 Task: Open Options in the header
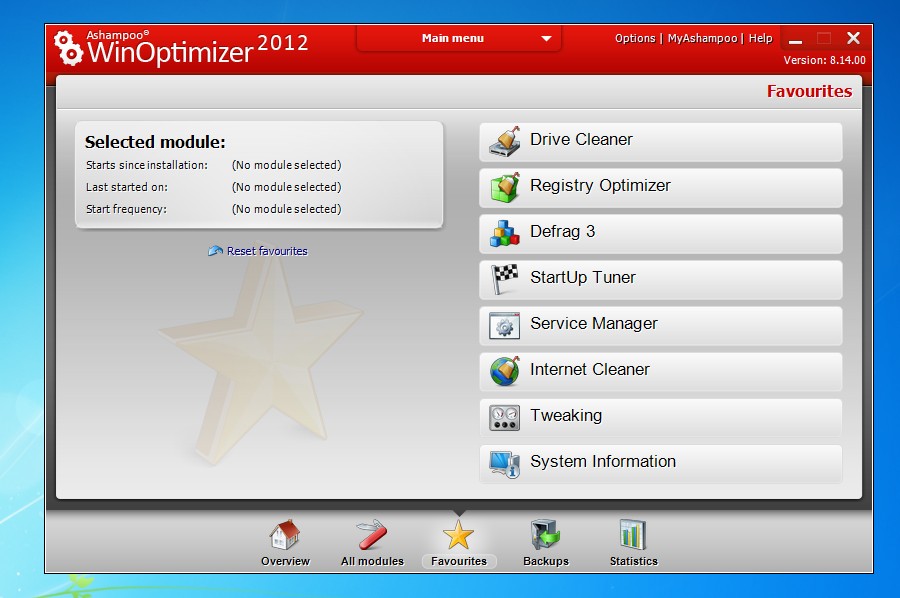click(635, 38)
